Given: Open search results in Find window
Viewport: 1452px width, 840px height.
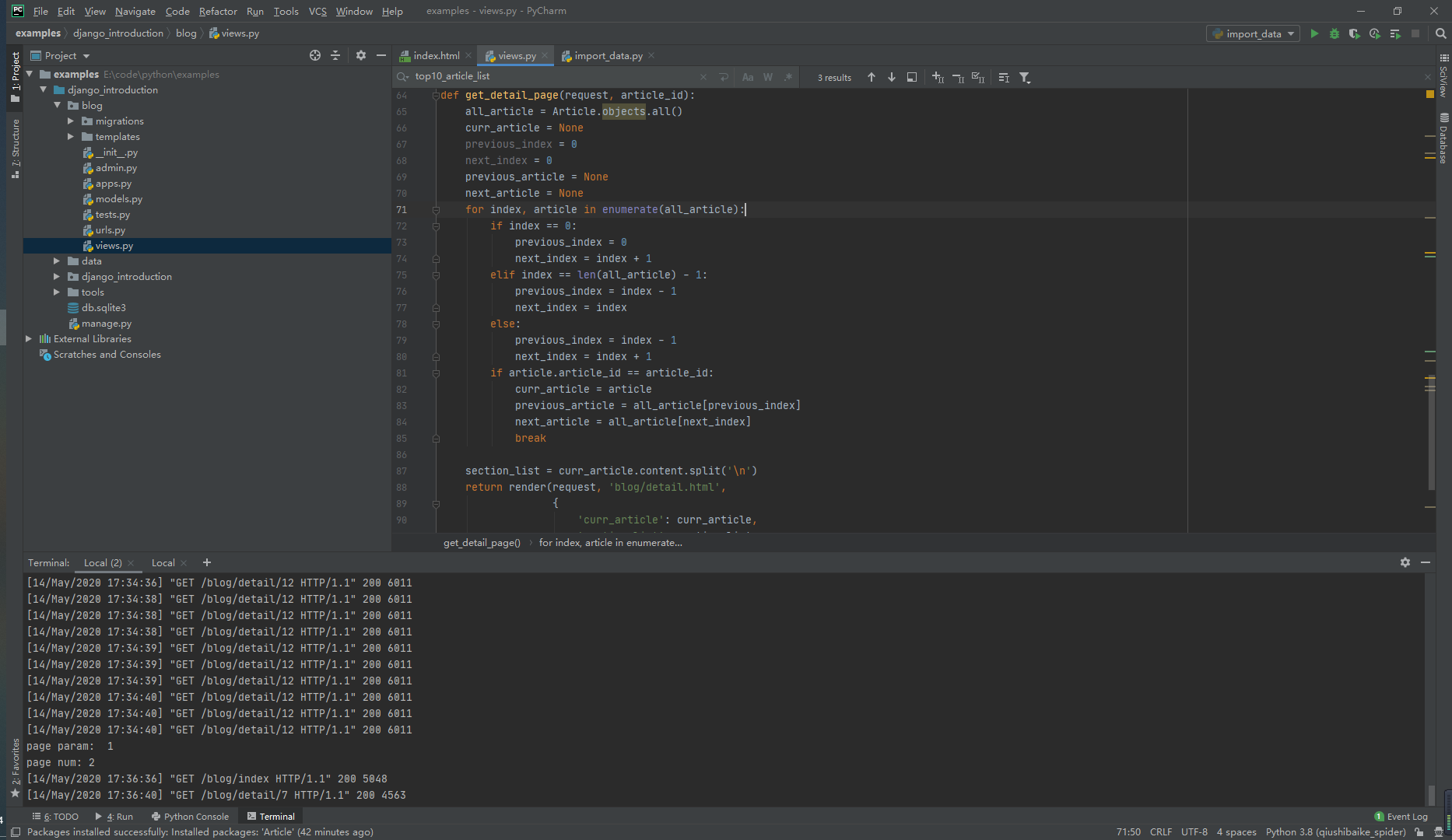Looking at the screenshot, I should point(912,77).
